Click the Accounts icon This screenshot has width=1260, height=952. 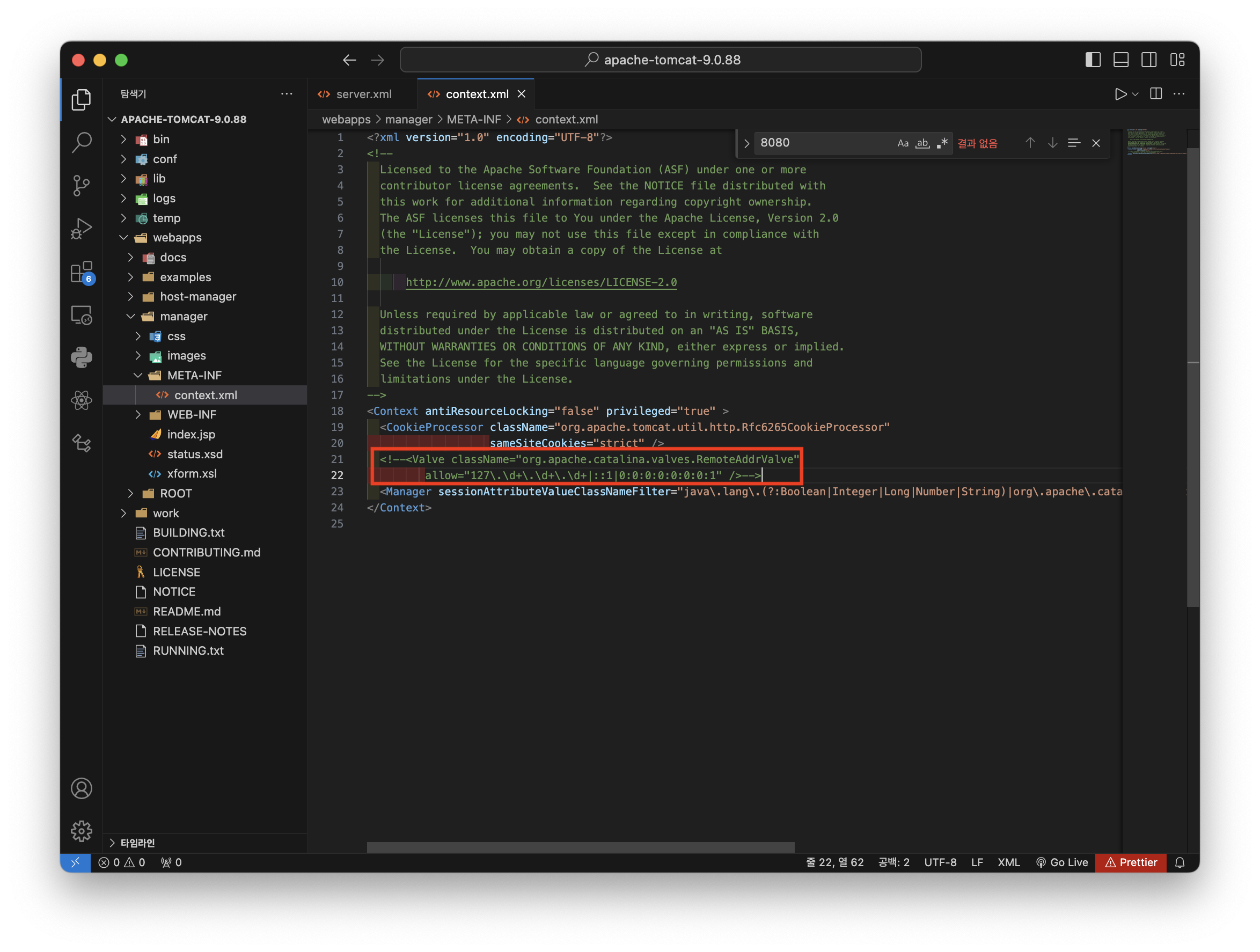(82, 788)
